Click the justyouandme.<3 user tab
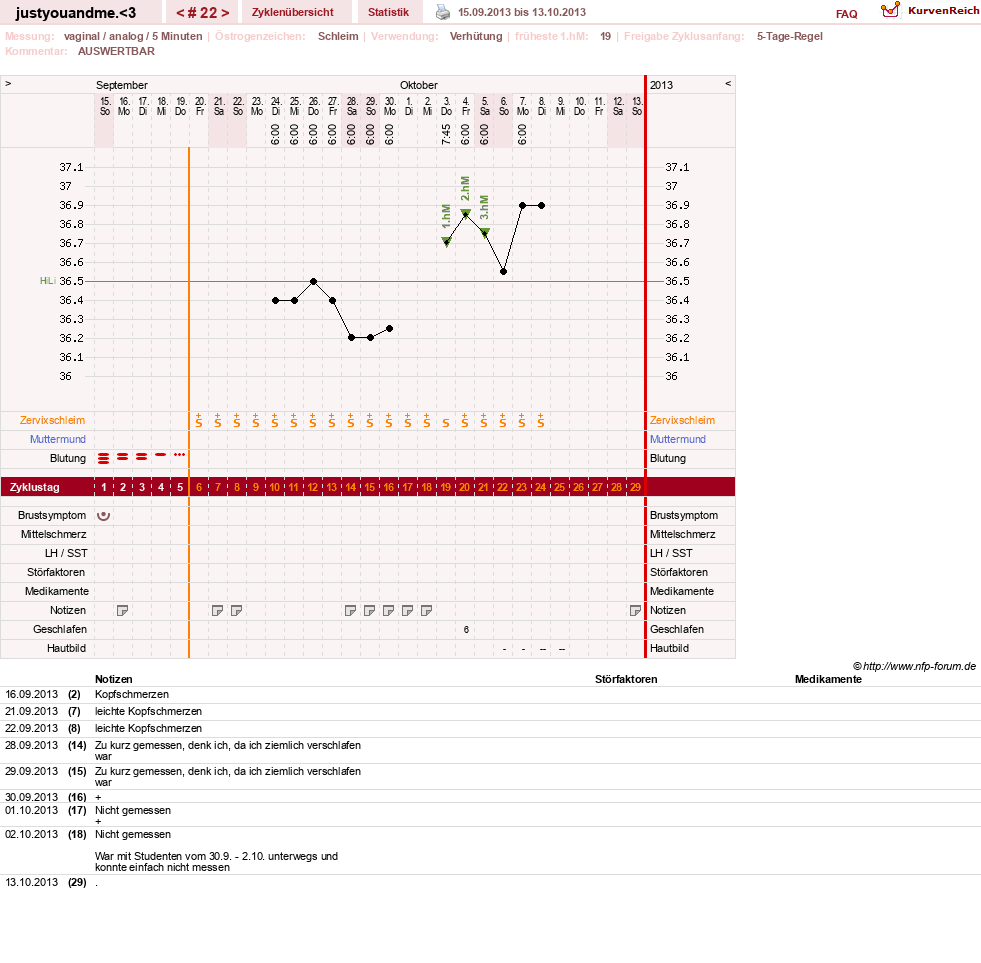The image size is (981, 963). tap(76, 13)
